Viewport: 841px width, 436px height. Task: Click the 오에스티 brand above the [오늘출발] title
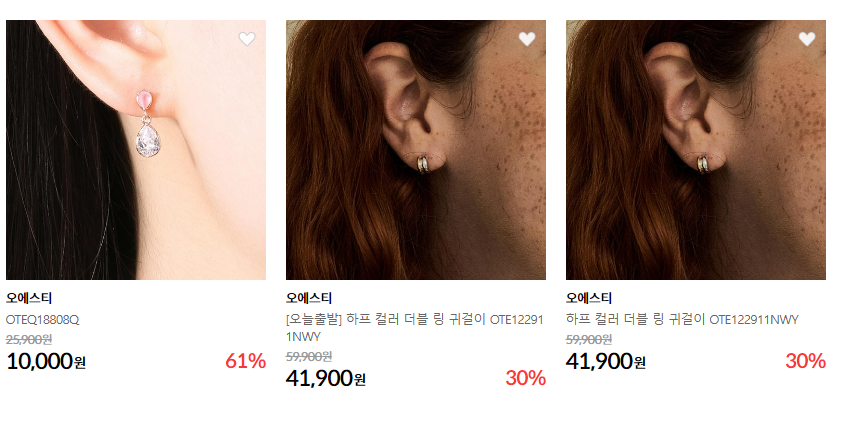[309, 298]
